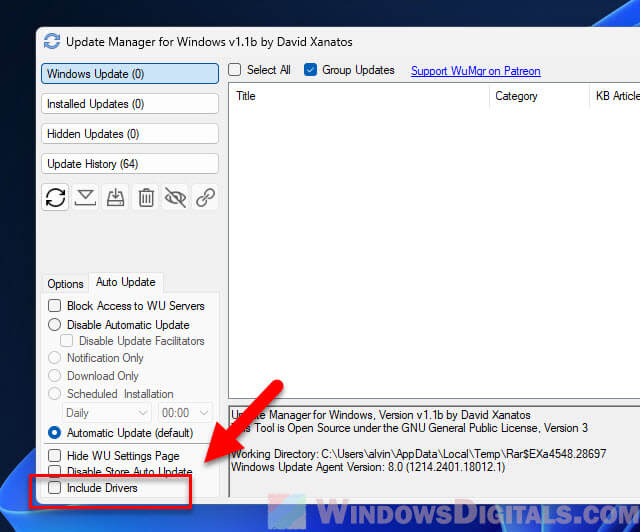The width and height of the screenshot is (640, 532).
Task: Click the download updates icon
Action: (85, 198)
